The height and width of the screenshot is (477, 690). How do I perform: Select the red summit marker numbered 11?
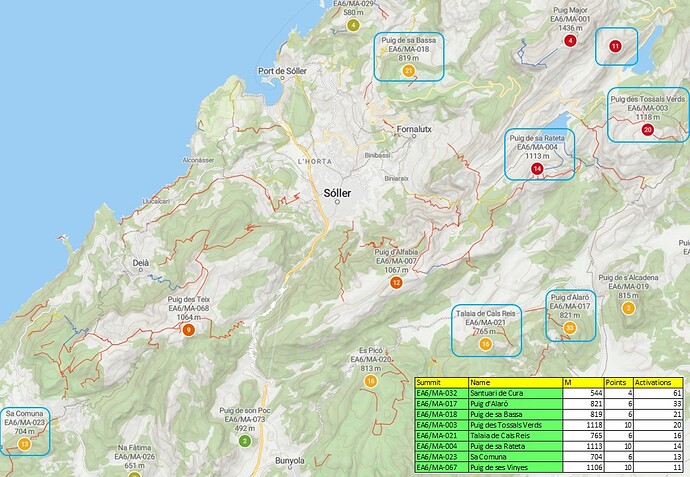pos(615,46)
